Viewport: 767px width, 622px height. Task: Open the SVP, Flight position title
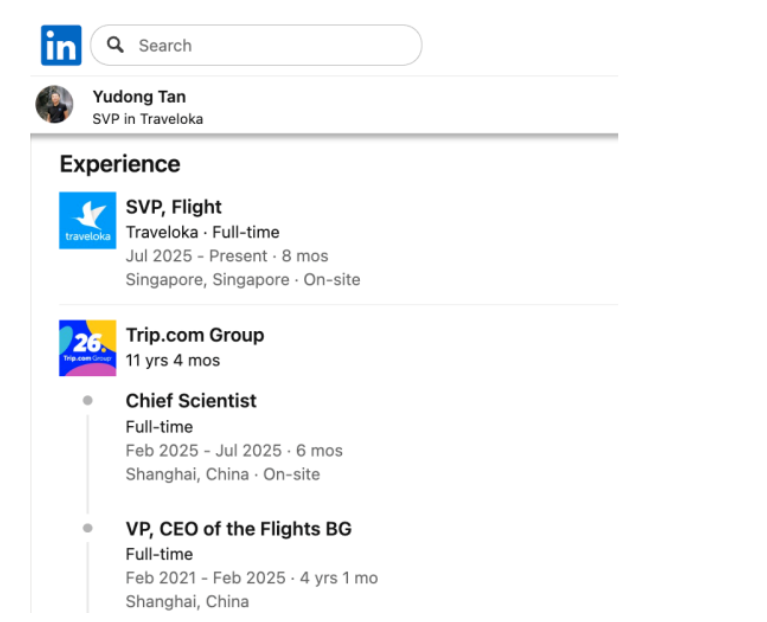[174, 207]
